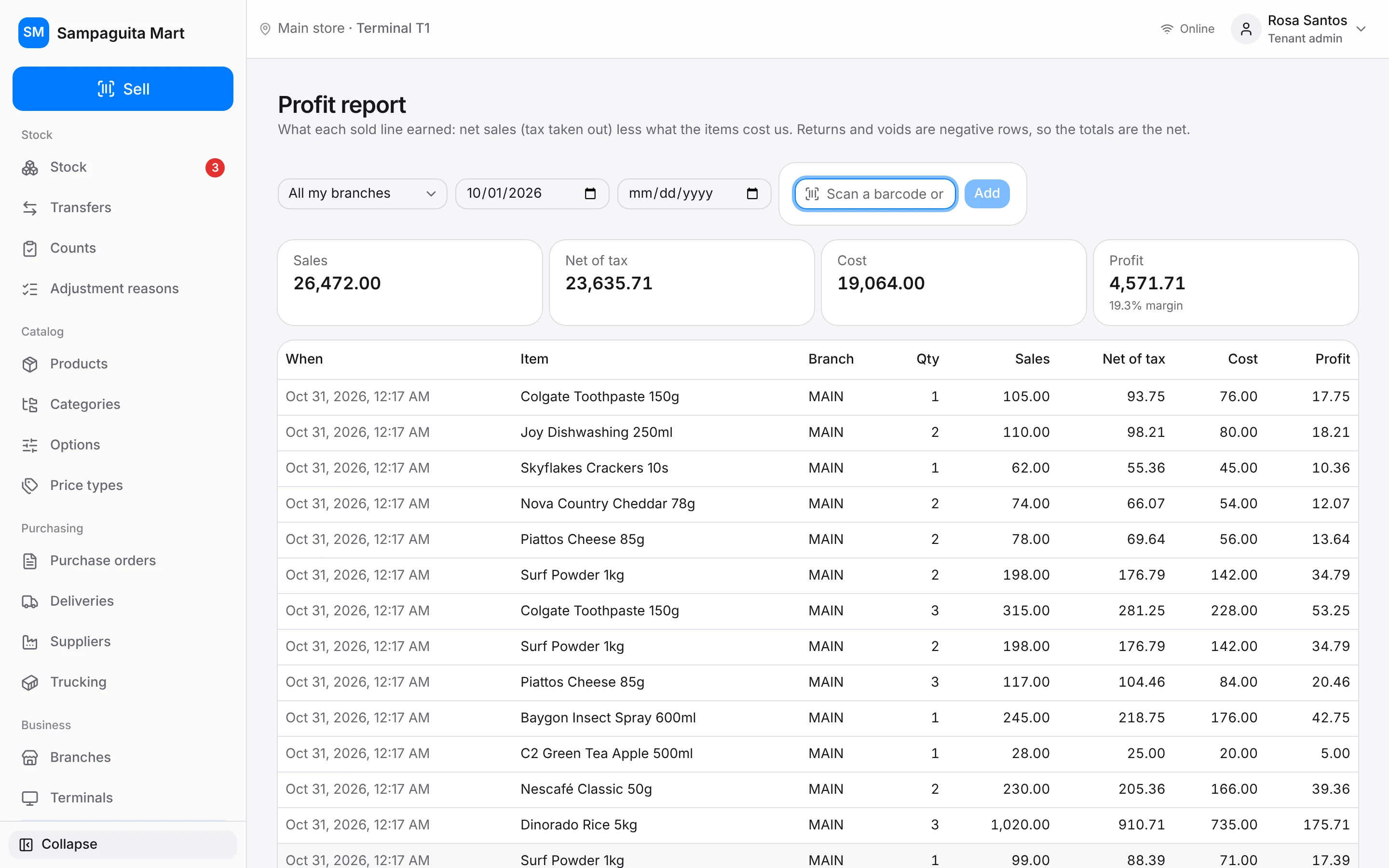
Task: Open the Branches storefront icon
Action: point(30,757)
